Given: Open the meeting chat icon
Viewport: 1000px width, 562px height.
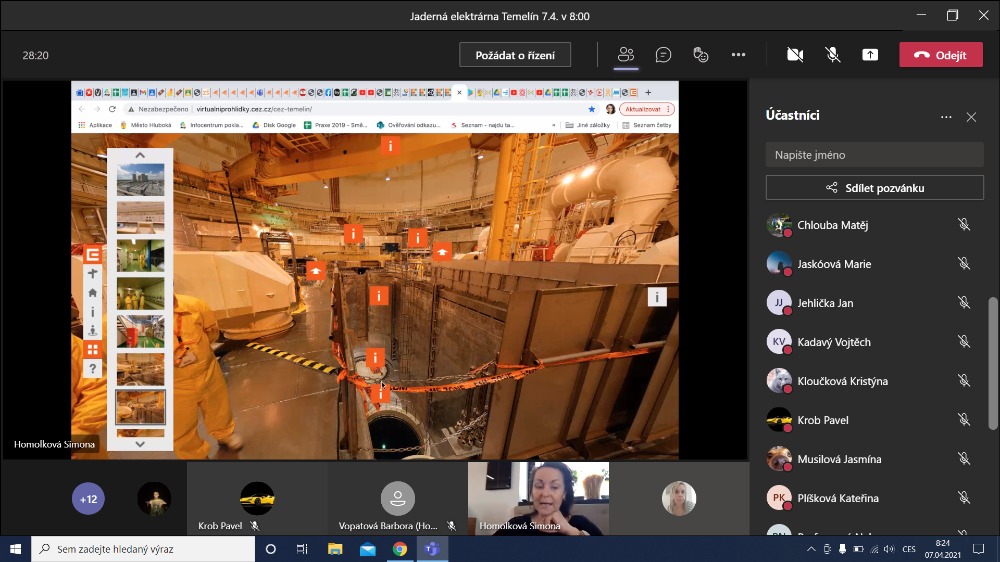Looking at the screenshot, I should point(663,55).
